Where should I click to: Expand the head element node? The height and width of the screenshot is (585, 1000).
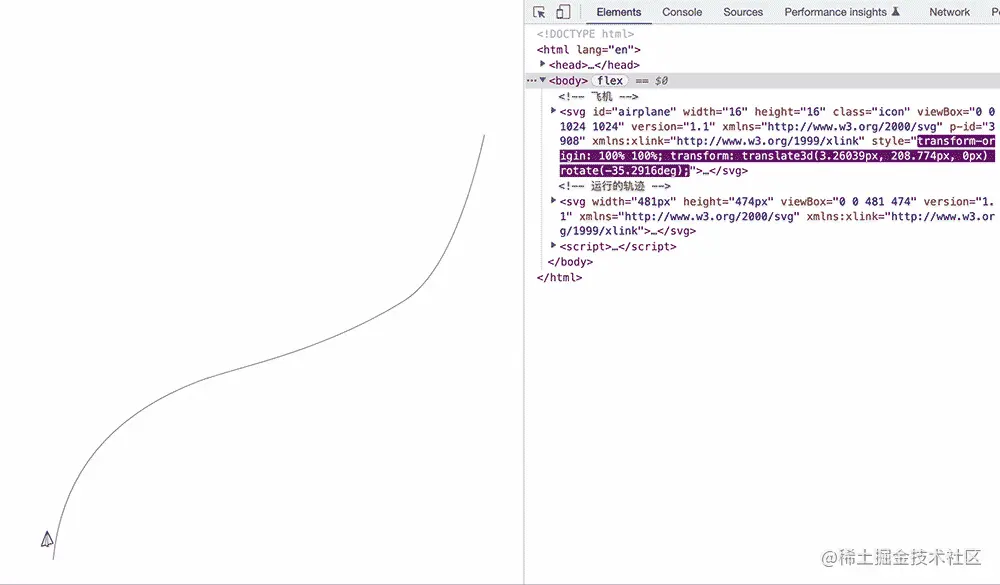[543, 64]
